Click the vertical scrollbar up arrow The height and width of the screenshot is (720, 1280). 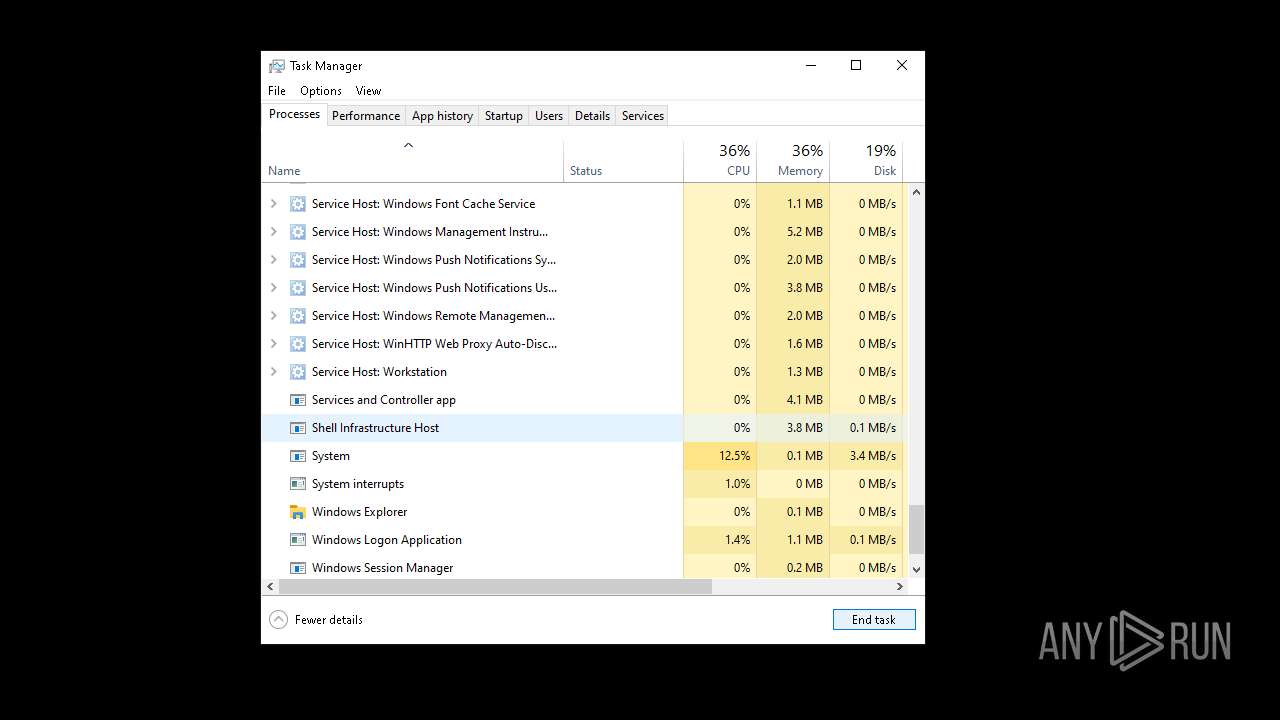[x=916, y=192]
